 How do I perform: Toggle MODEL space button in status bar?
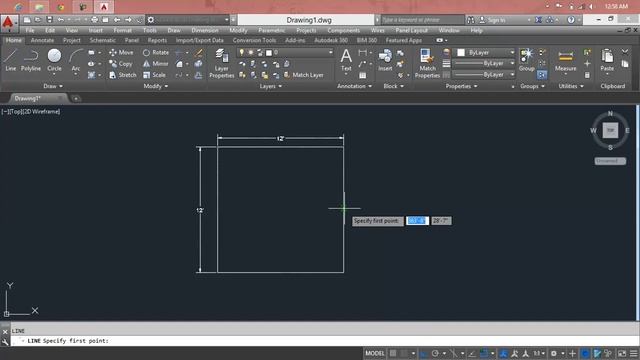point(375,353)
